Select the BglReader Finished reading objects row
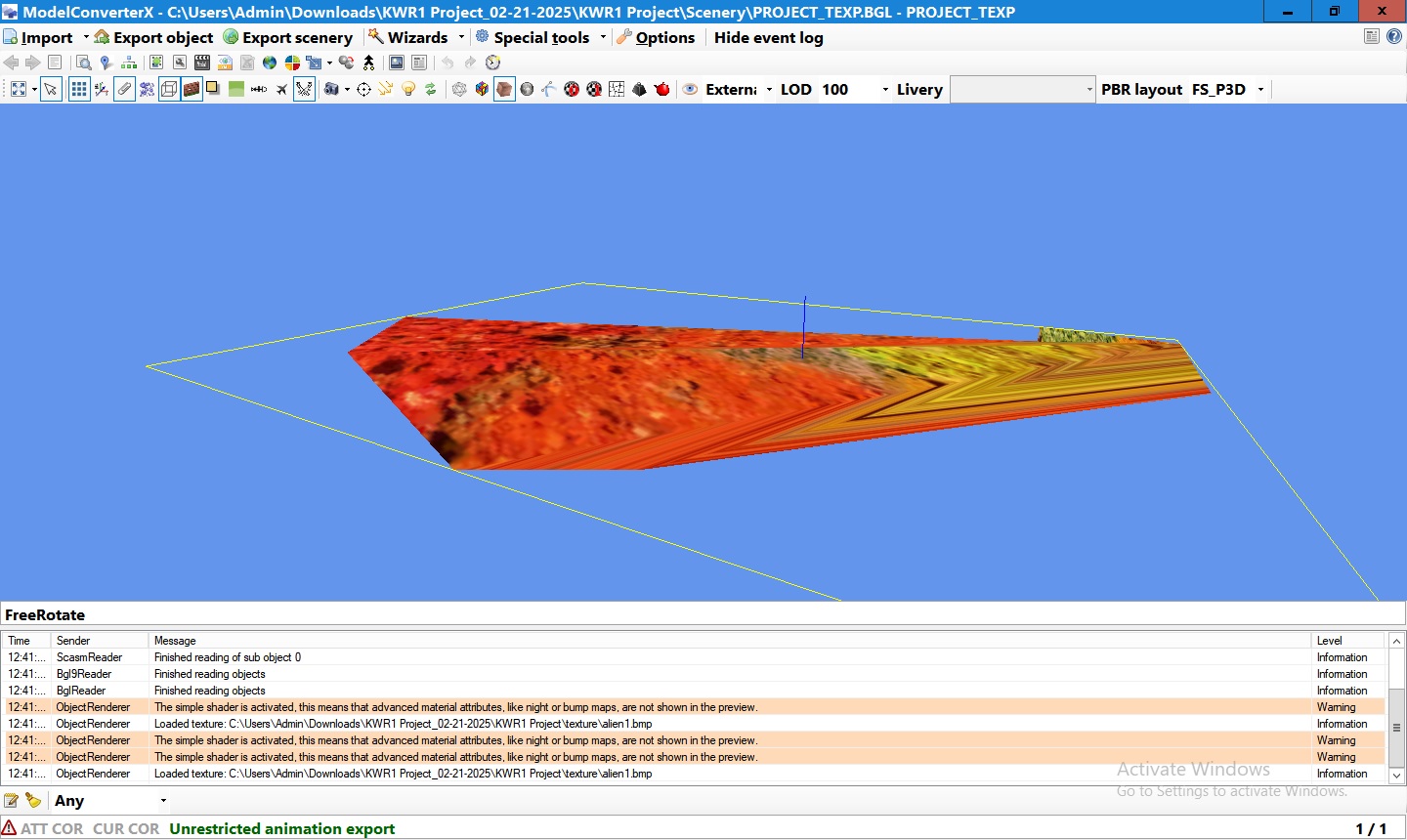Viewport: 1407px width, 840px height. click(x=694, y=691)
